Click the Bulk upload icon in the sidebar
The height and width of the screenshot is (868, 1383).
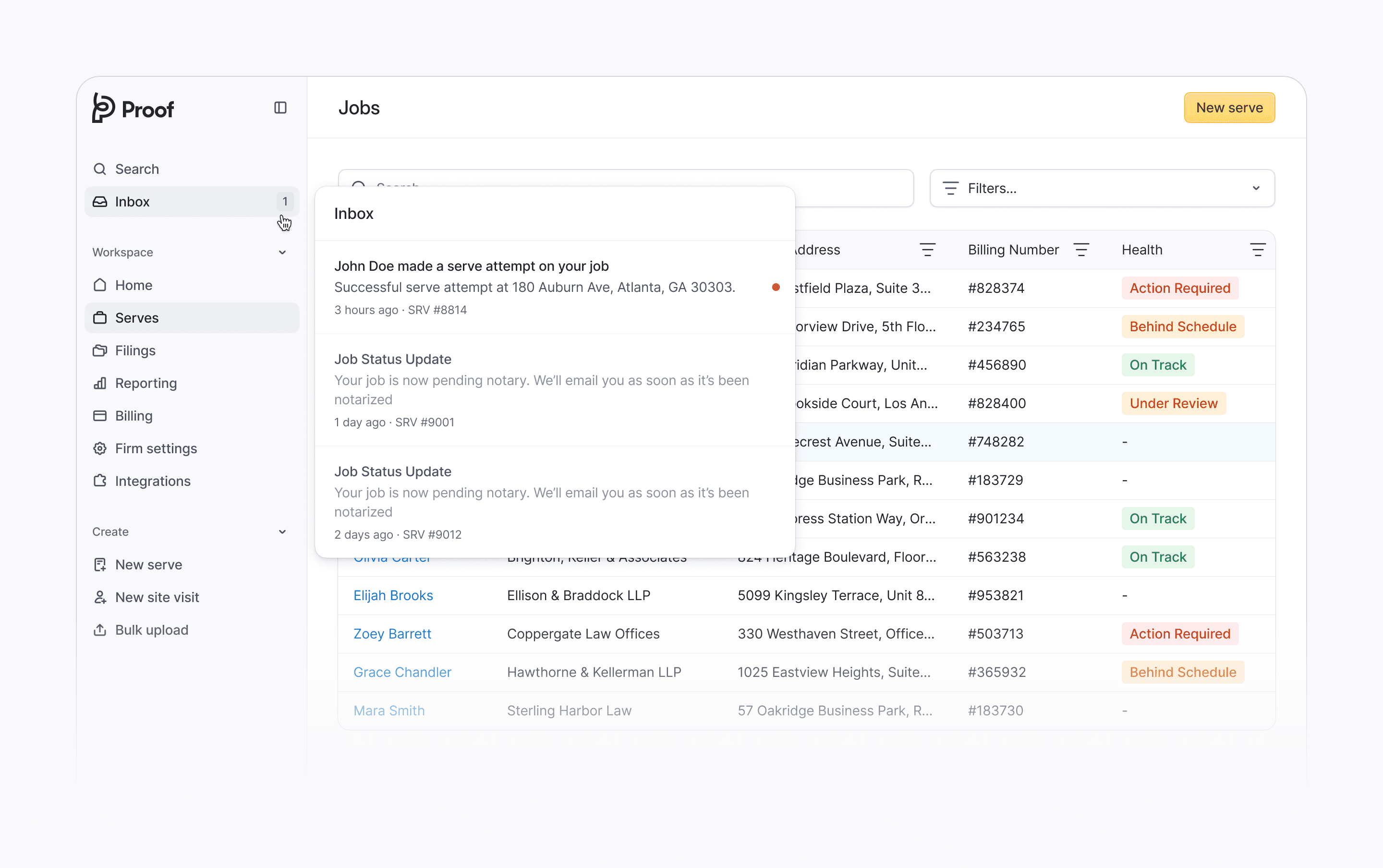(100, 630)
